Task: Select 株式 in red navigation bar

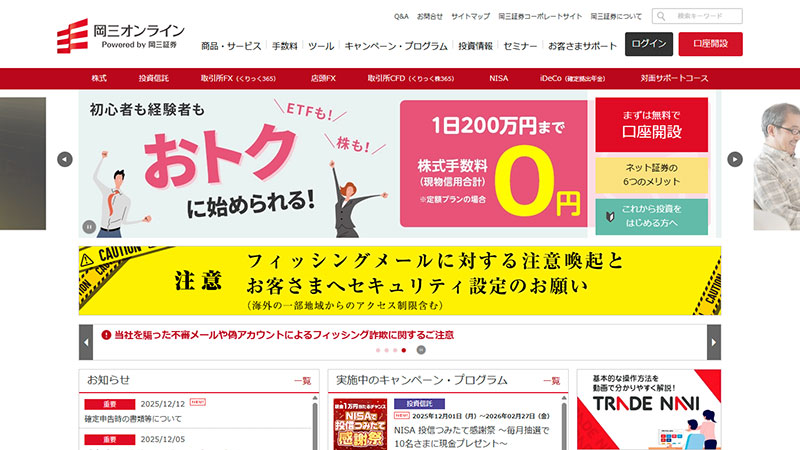Action: [x=99, y=78]
